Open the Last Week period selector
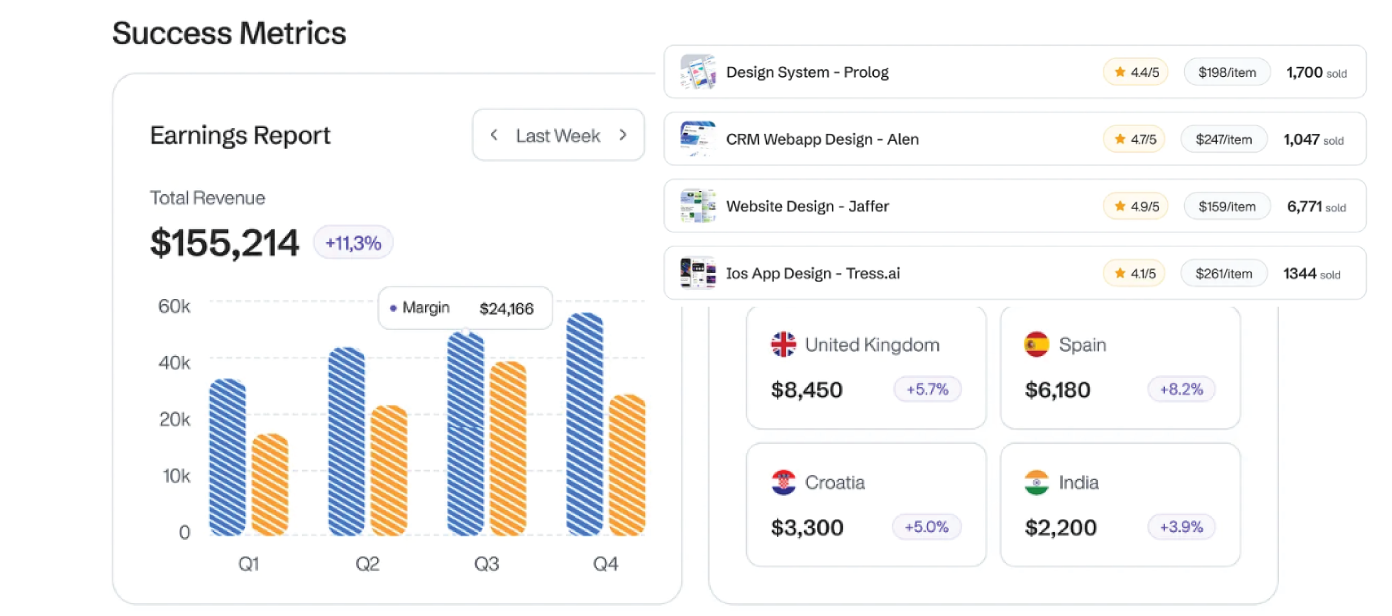Screen dimensions: 1392x616 pos(558,136)
